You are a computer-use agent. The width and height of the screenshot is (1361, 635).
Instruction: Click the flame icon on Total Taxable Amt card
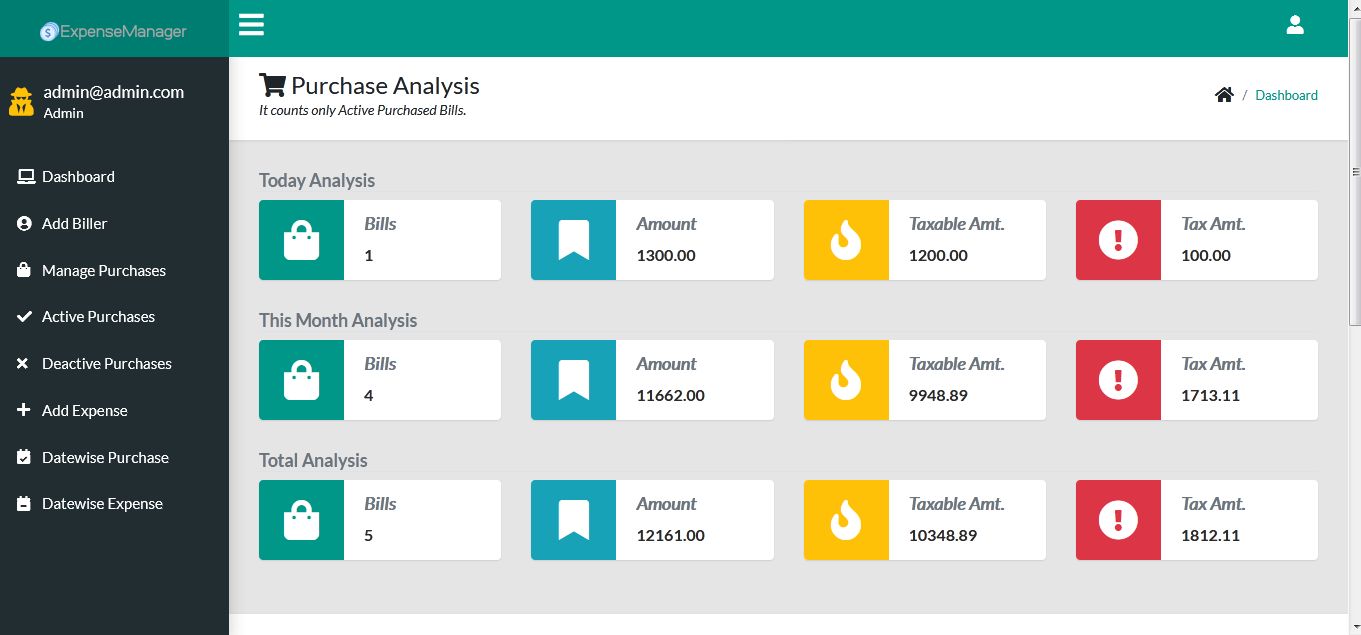845,520
